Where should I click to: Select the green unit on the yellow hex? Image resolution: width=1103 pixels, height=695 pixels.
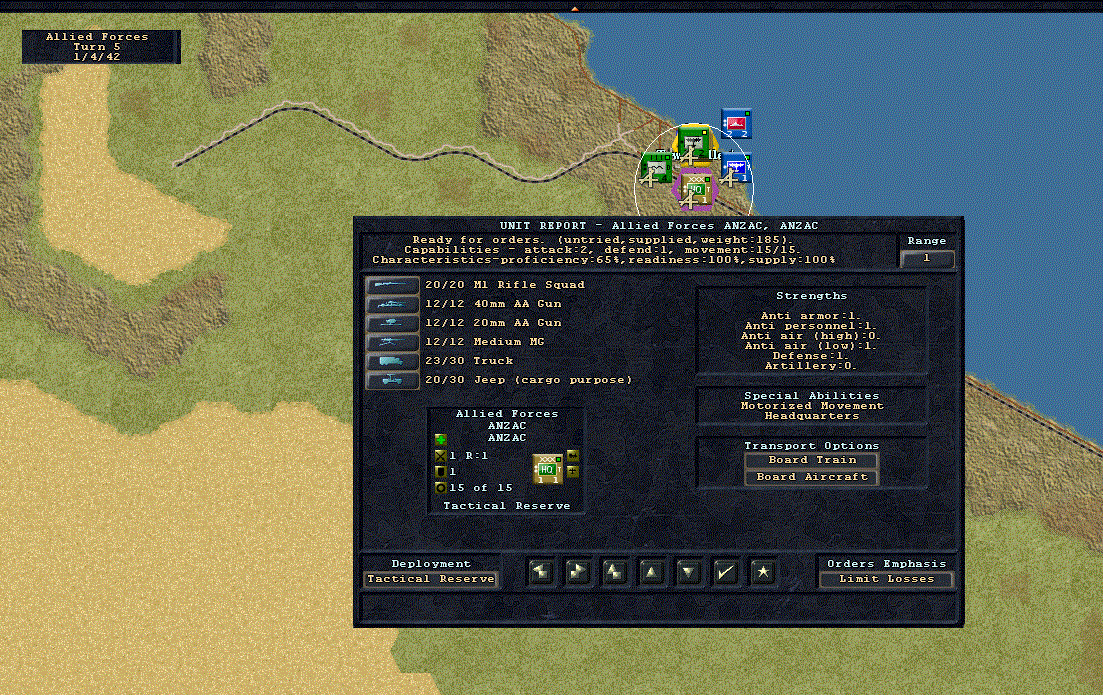pos(694,143)
